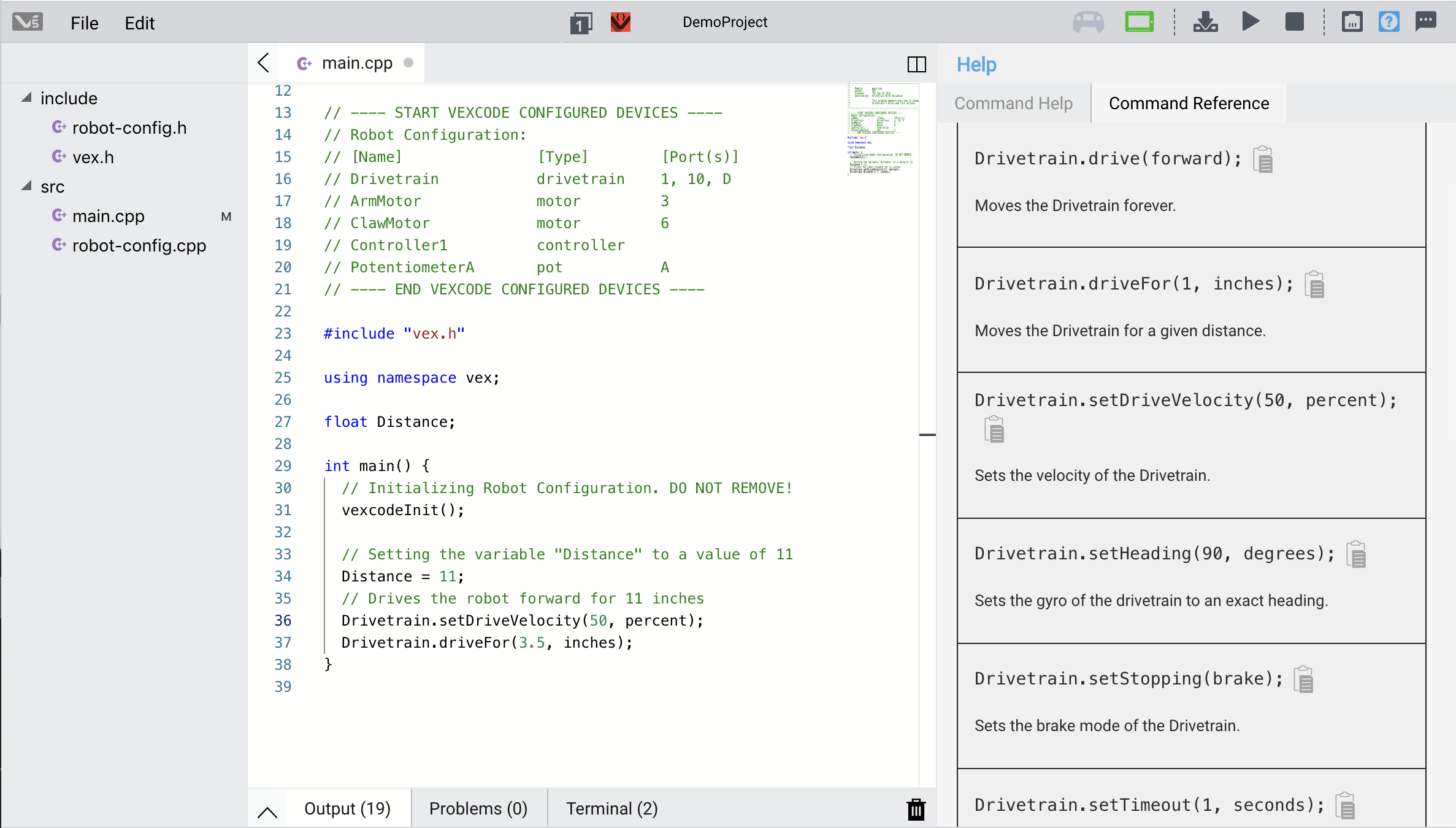This screenshot has width=1456, height=828.
Task: Open the File menu
Action: [84, 23]
